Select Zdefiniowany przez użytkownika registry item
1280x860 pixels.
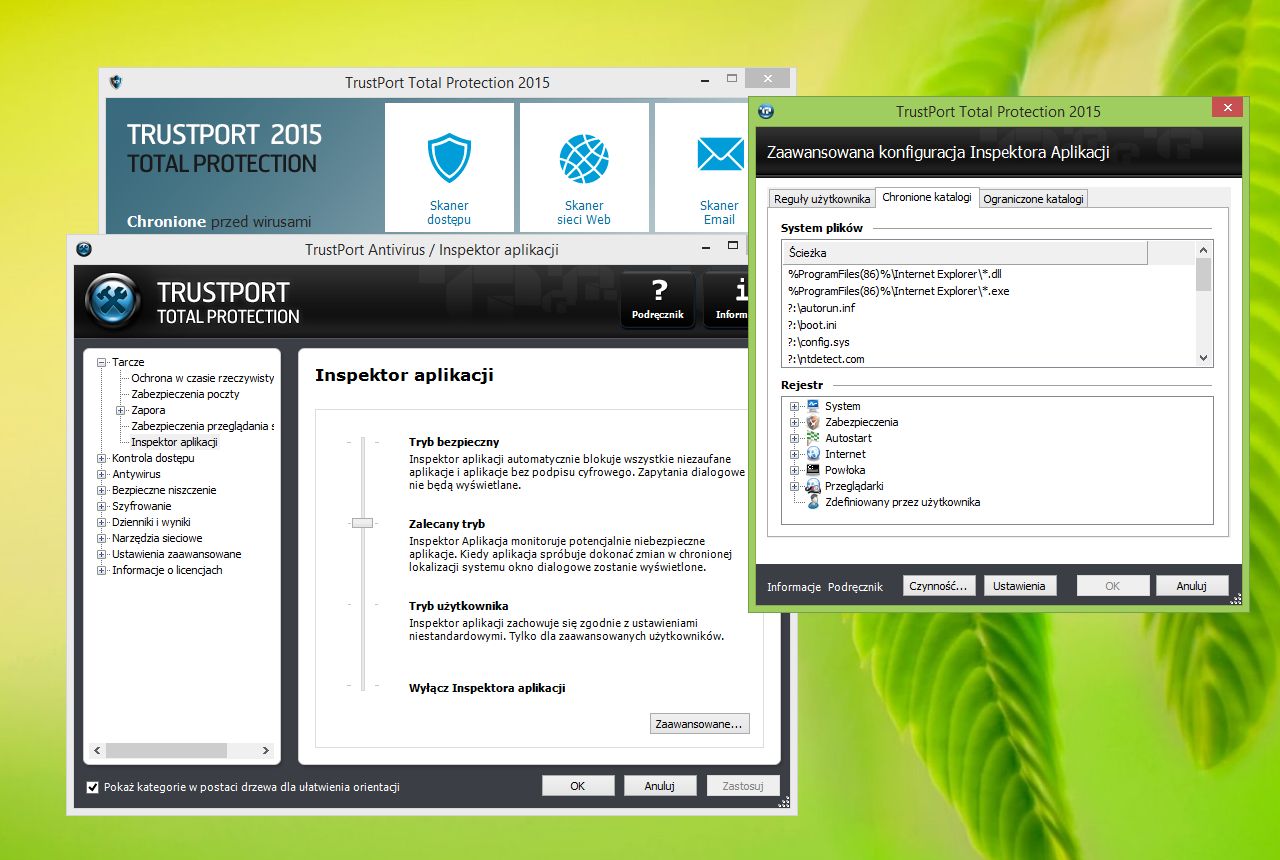pos(902,502)
